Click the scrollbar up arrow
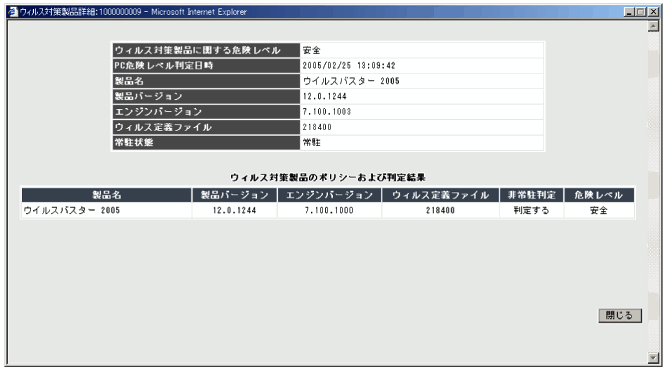 click(x=653, y=26)
